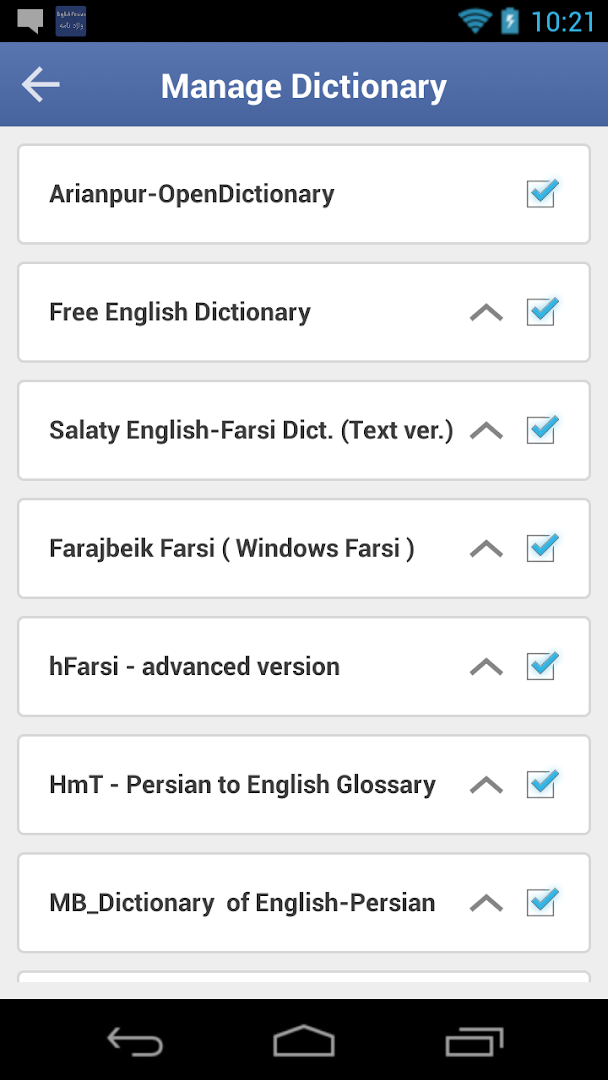Toggle the MB_Dictionary of English-Persian checkbox
This screenshot has width=608, height=1080.
pos(541,902)
